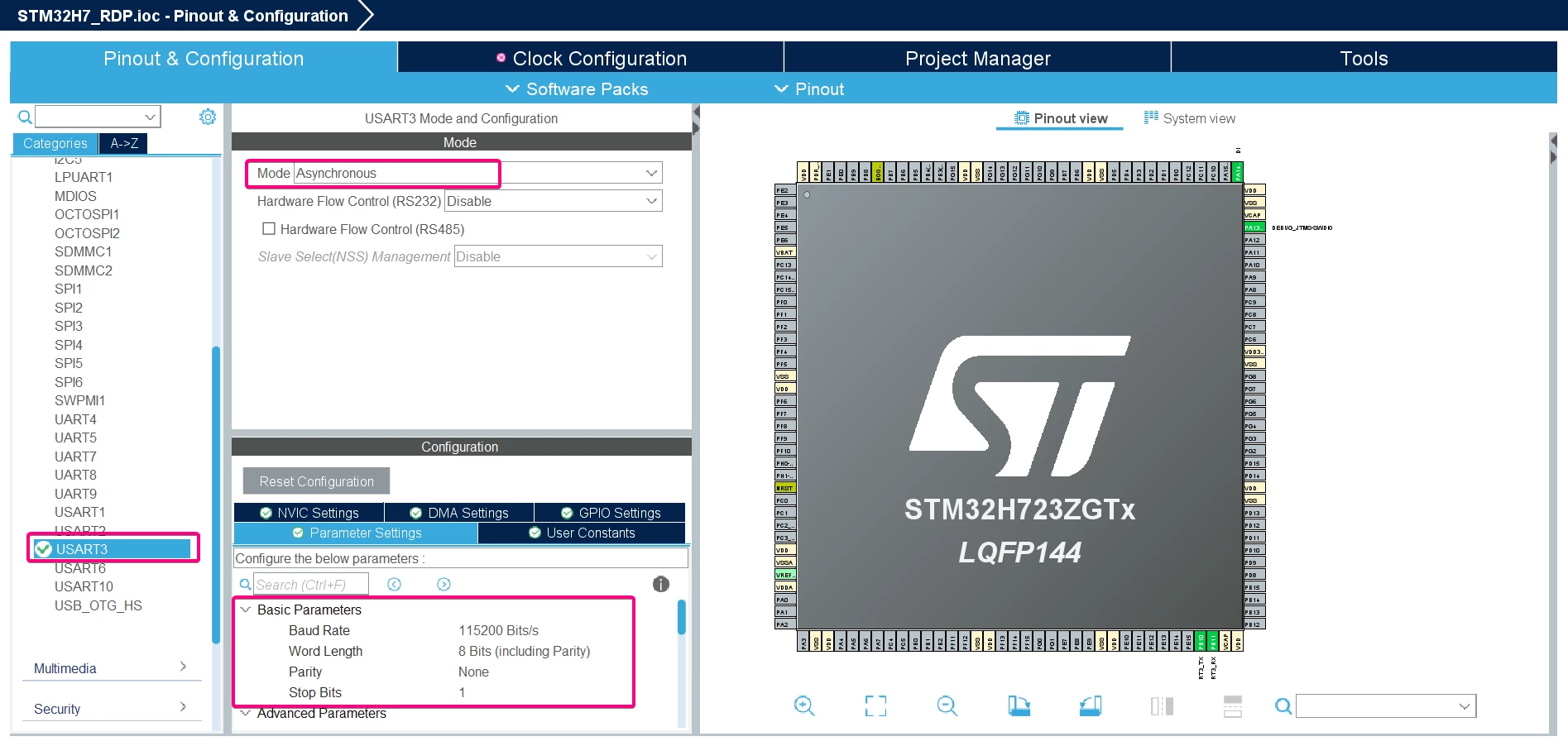Select SWPMI1 in the peripheral list
This screenshot has width=1568, height=746.
(79, 400)
